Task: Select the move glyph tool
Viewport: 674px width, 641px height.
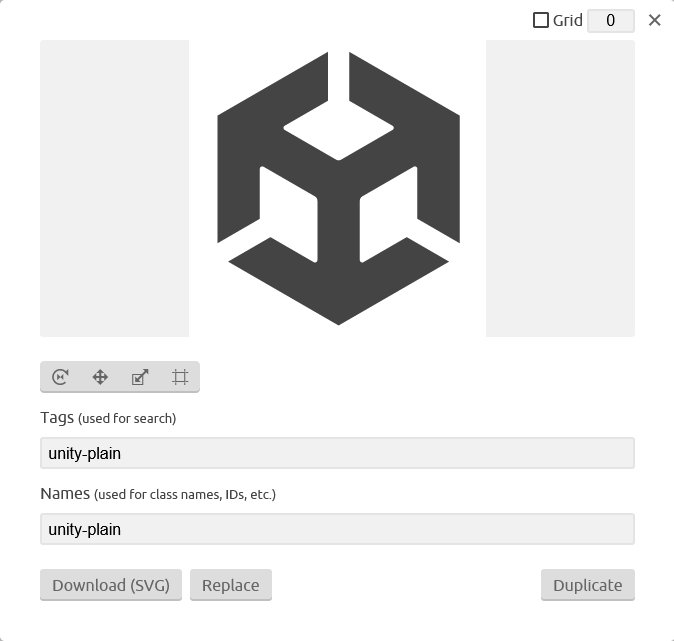Action: pyautogui.click(x=100, y=377)
